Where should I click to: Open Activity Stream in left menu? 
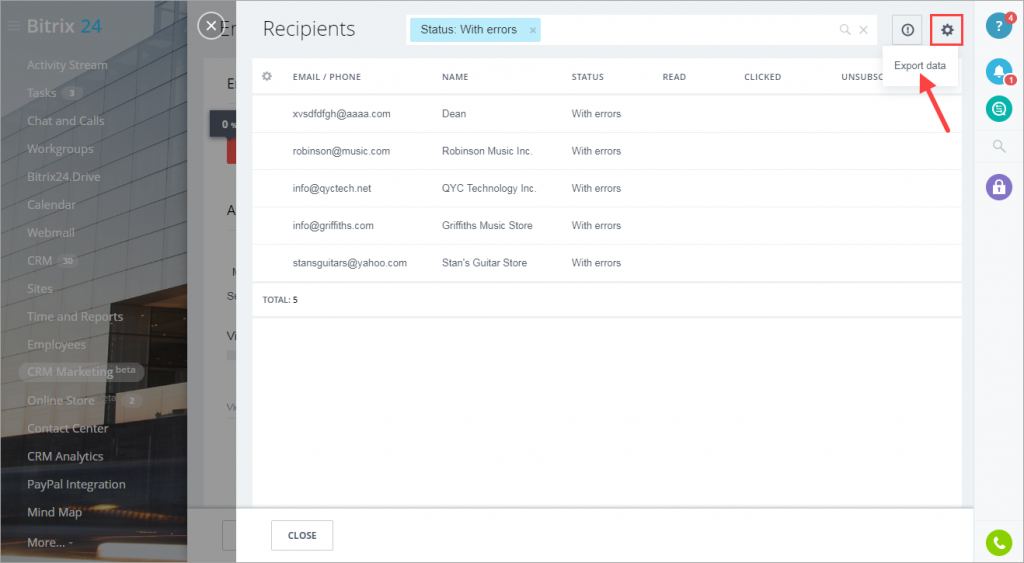tap(67, 65)
